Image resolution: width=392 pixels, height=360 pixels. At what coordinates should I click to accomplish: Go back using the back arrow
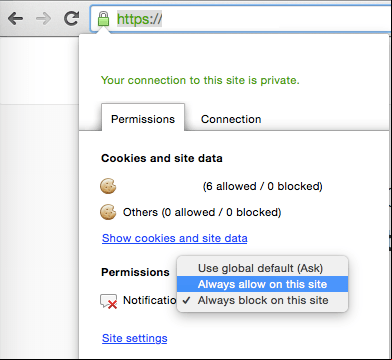click(16, 18)
